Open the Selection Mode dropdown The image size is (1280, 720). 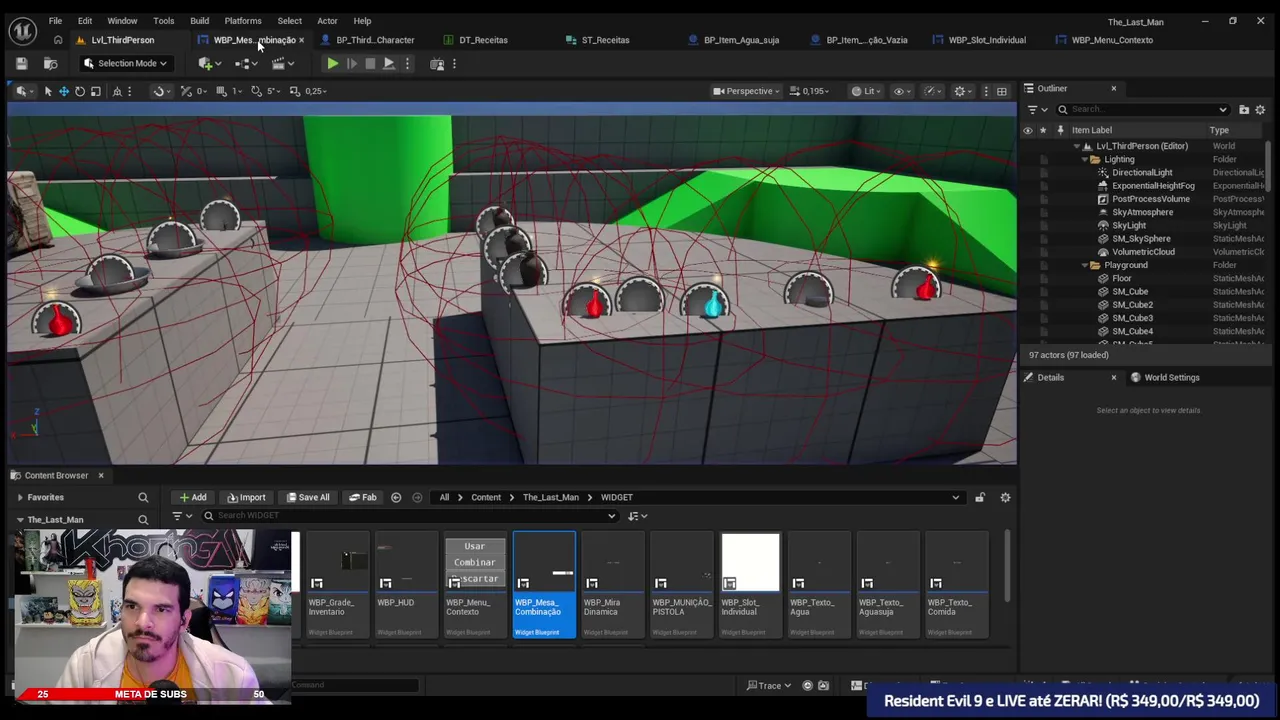point(126,64)
